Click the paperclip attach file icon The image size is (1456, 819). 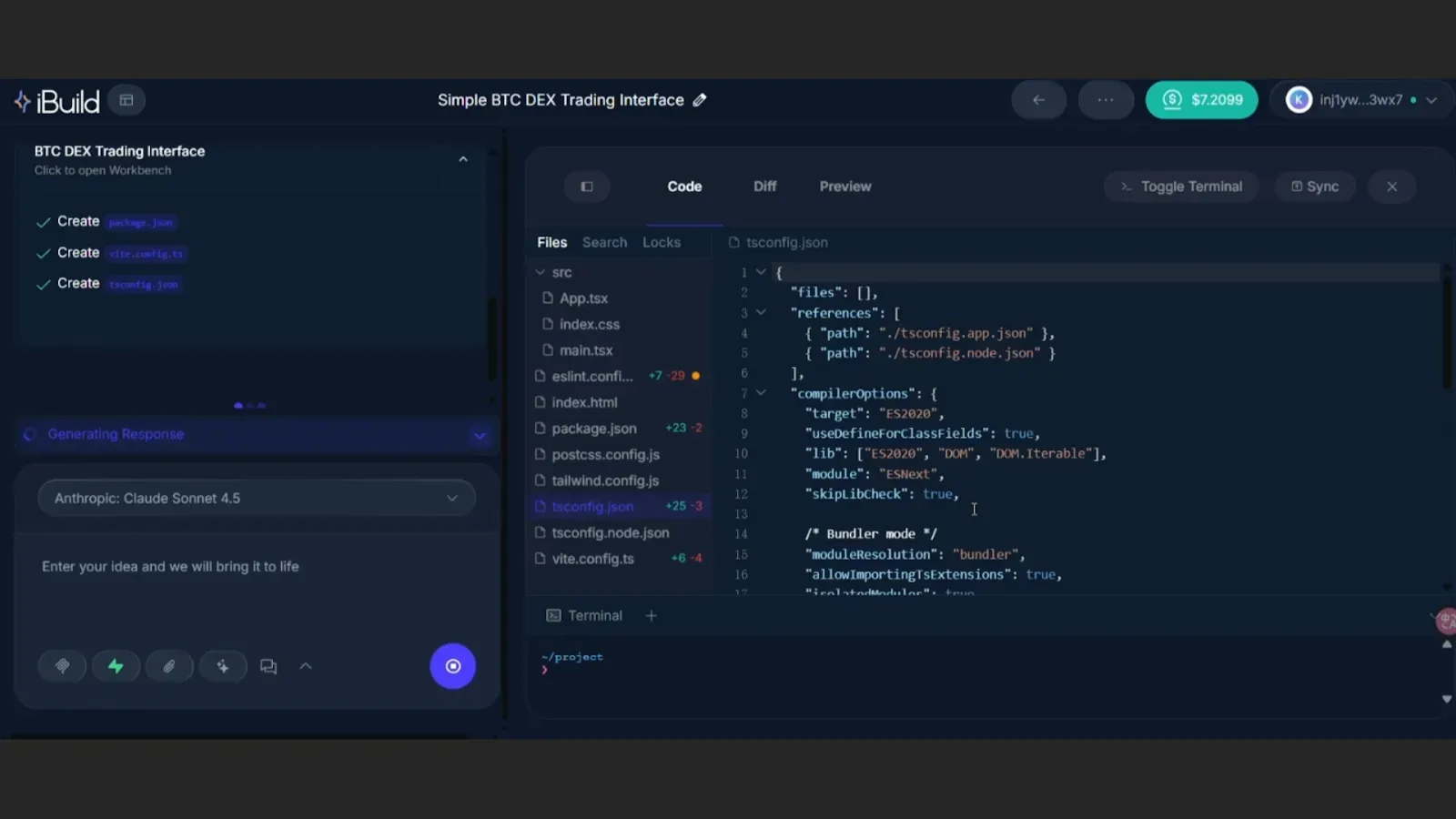coord(169,666)
